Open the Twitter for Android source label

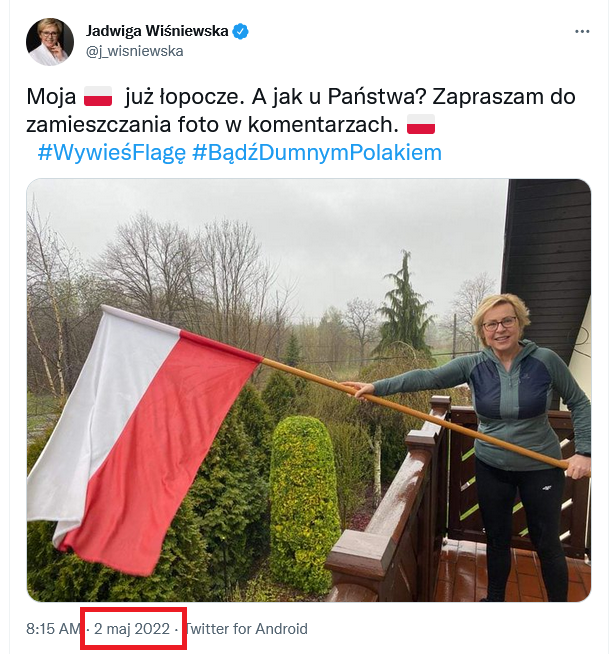246,629
